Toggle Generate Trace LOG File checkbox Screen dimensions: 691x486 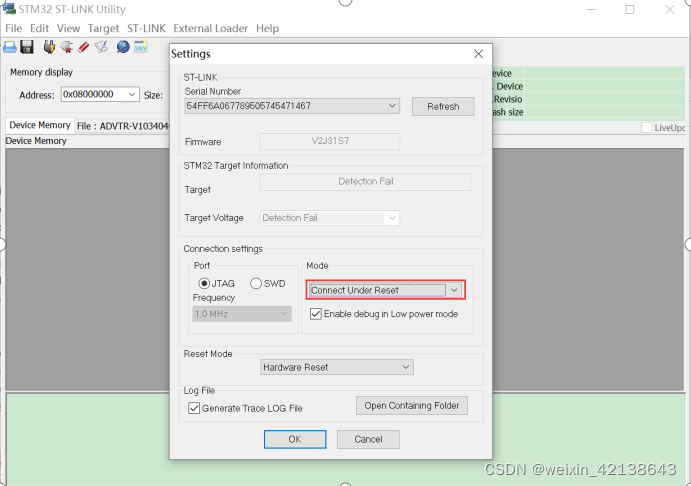pyautogui.click(x=194, y=408)
